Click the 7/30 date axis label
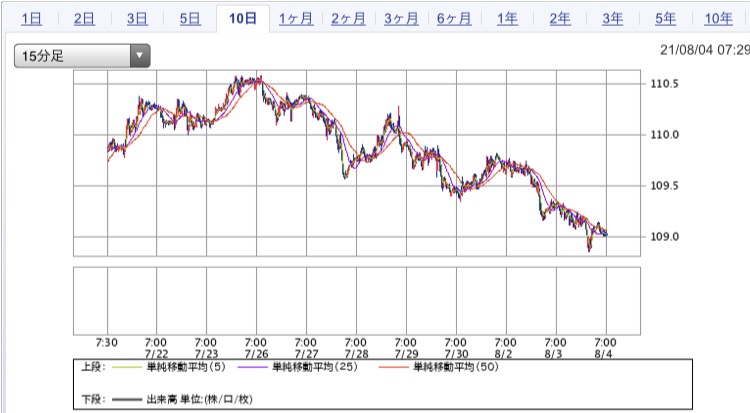The height and width of the screenshot is (413, 750). point(456,354)
